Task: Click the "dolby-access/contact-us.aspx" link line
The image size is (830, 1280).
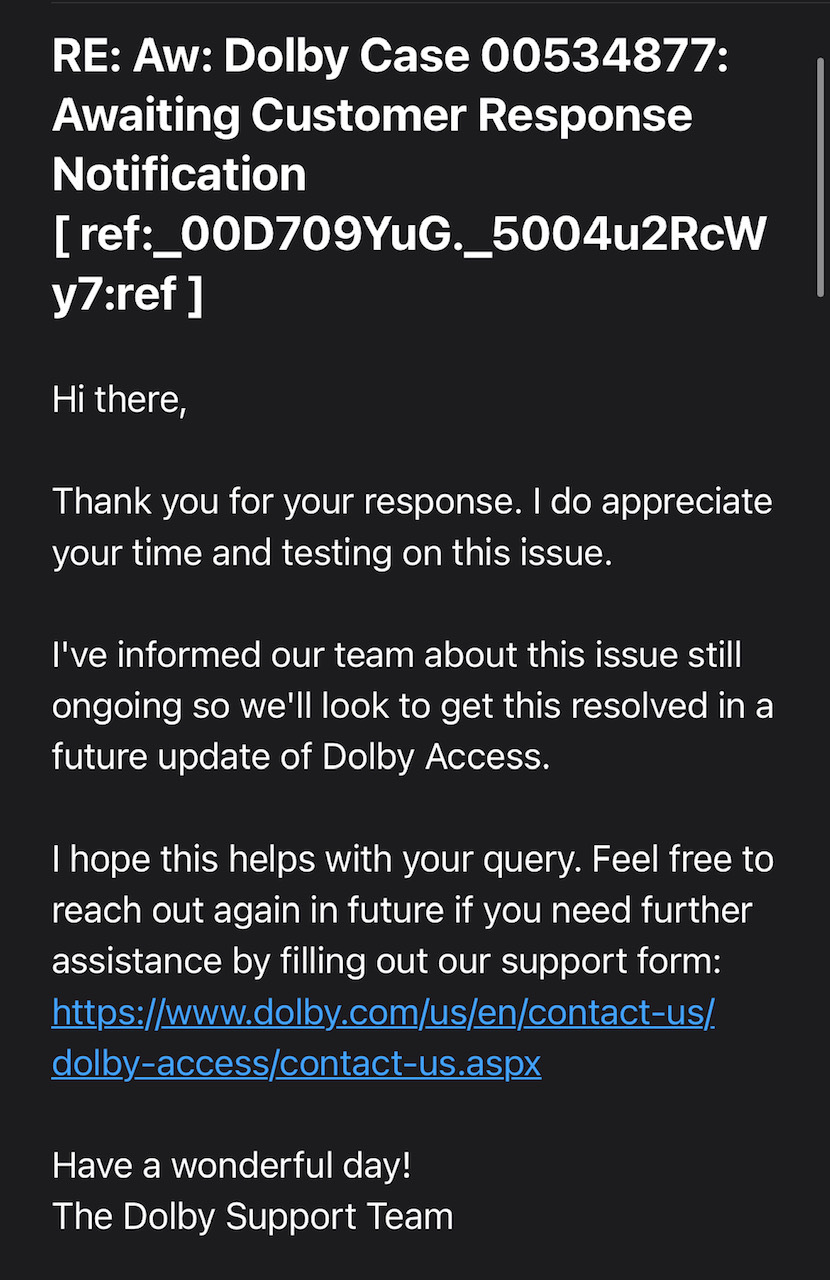Action: click(x=296, y=1063)
